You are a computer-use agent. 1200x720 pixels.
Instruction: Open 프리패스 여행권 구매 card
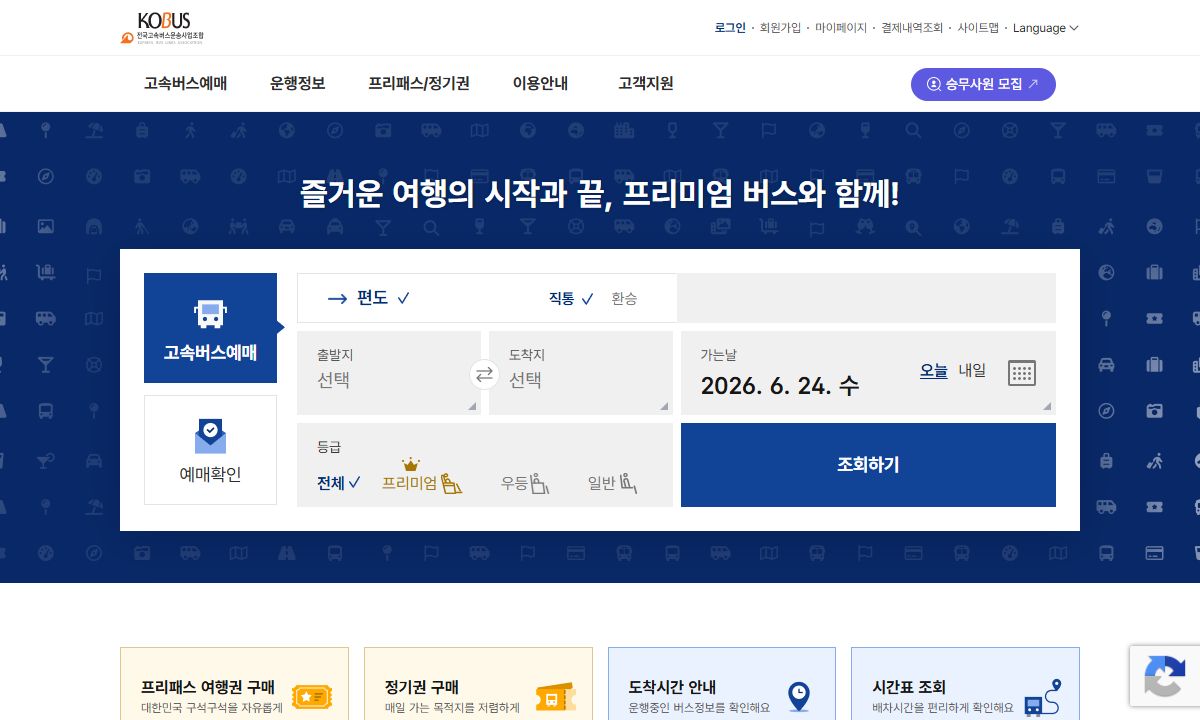tap(235, 684)
